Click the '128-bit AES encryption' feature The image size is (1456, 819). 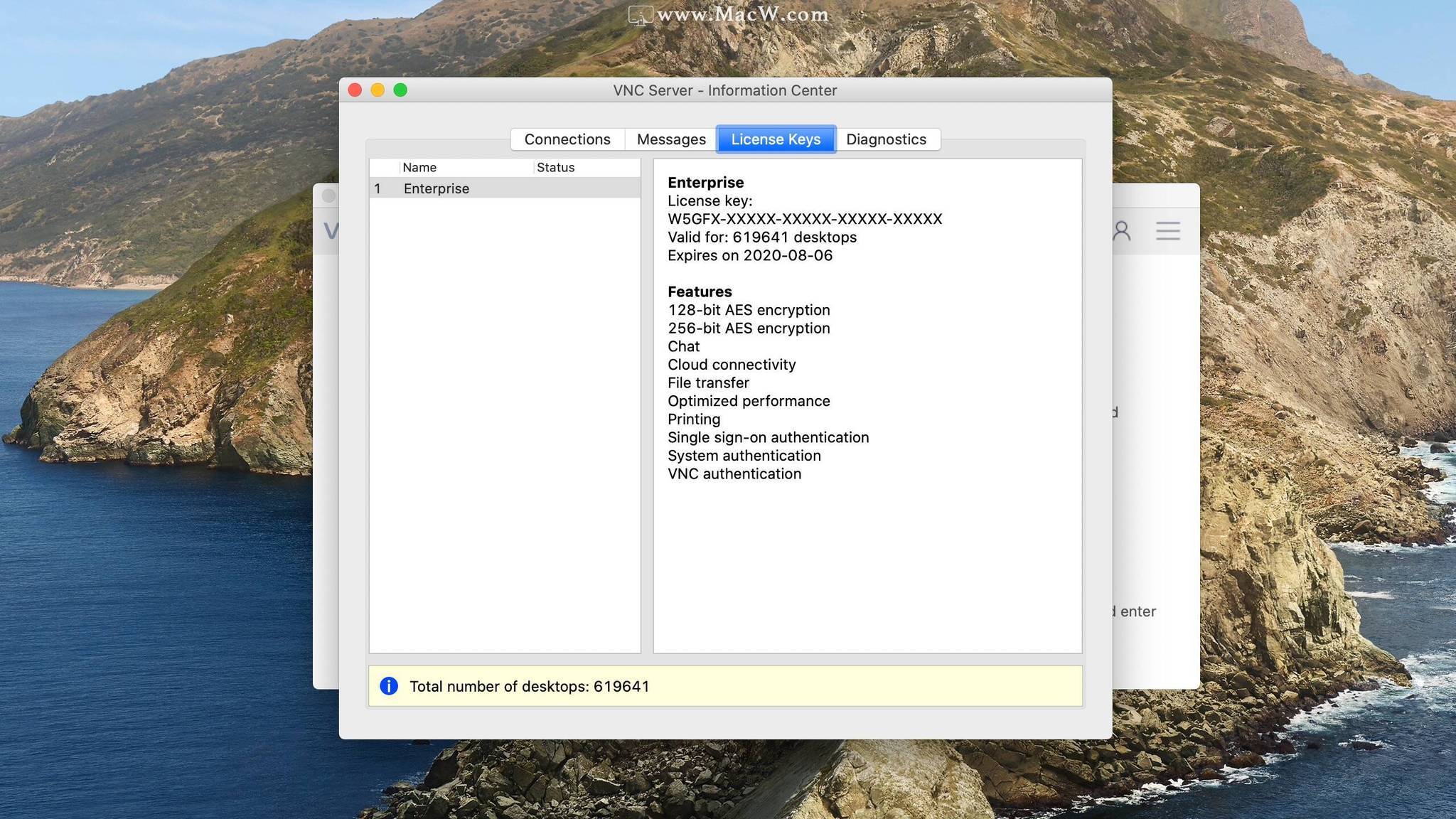(x=749, y=310)
